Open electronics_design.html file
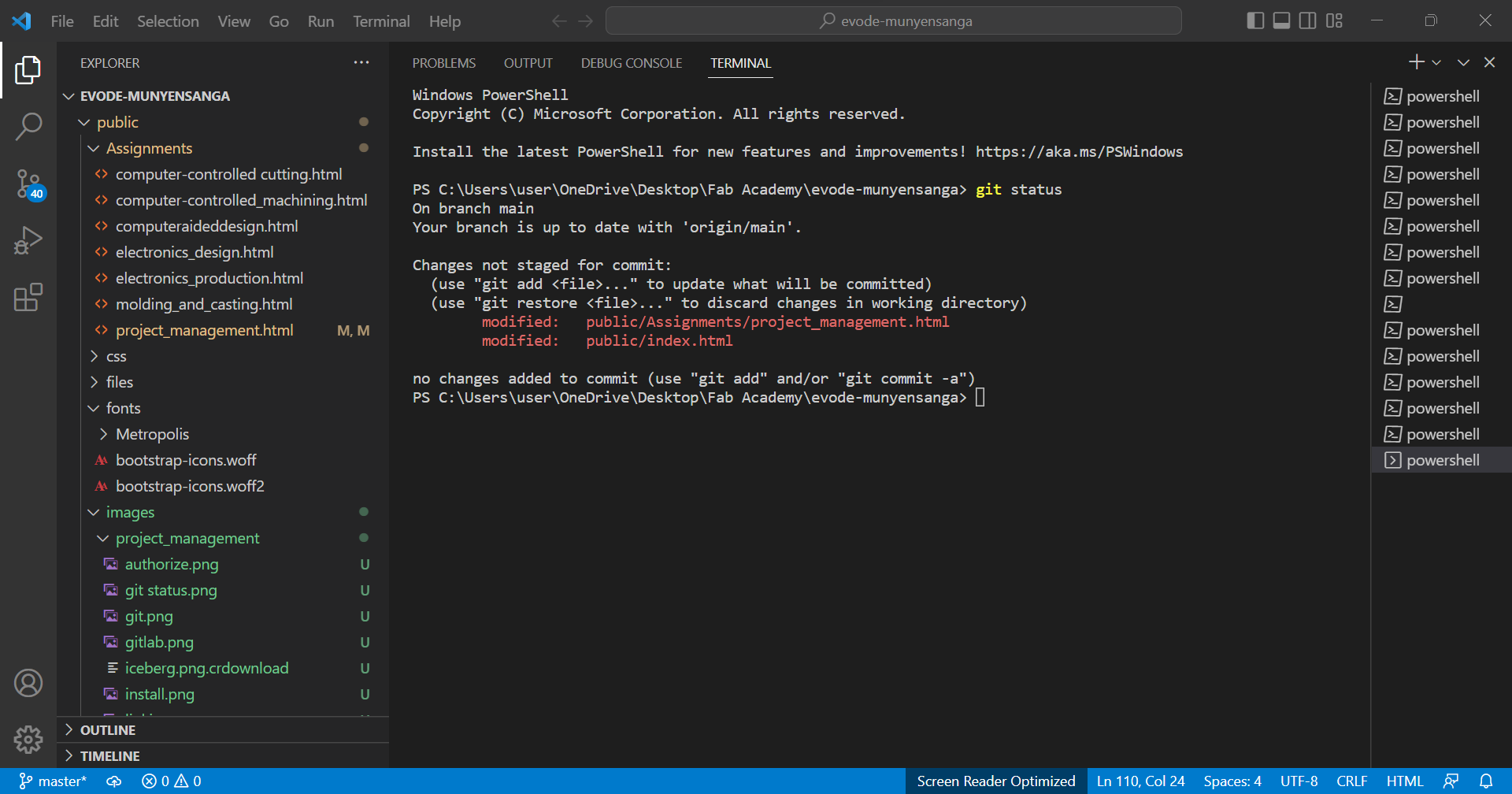 tap(223, 252)
